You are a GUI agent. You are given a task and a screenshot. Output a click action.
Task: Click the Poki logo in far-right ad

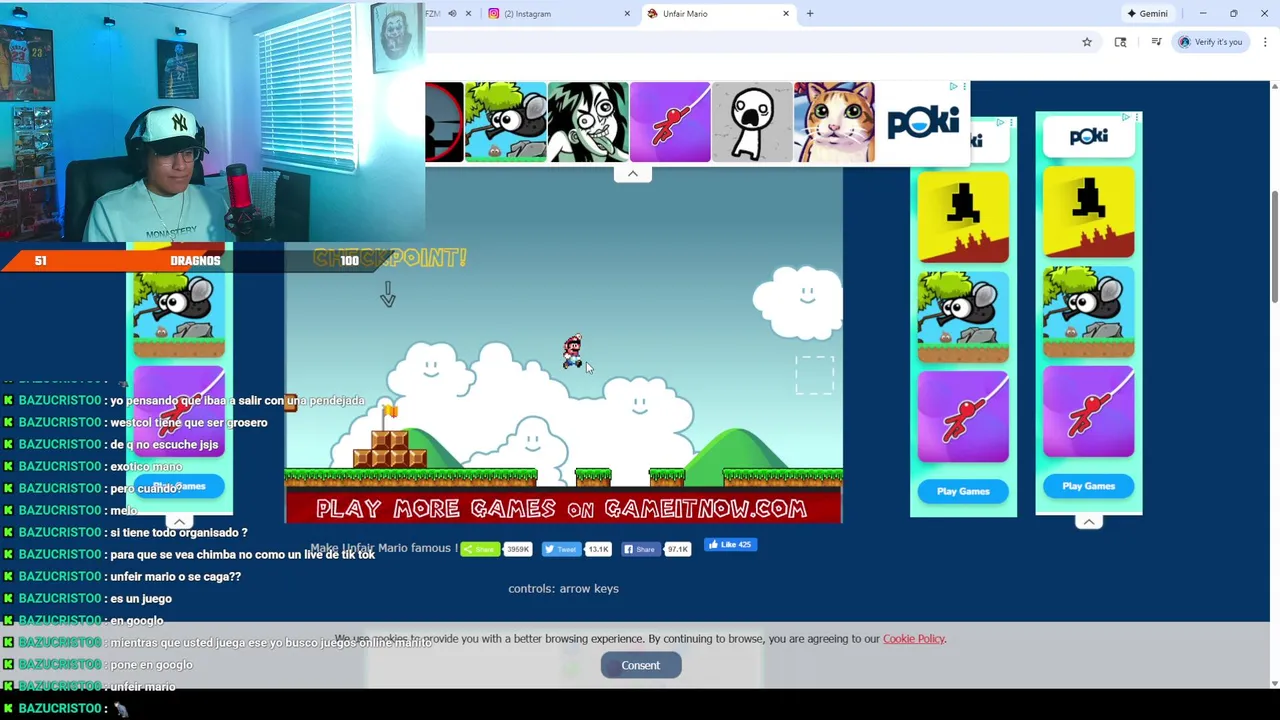[x=1088, y=137]
